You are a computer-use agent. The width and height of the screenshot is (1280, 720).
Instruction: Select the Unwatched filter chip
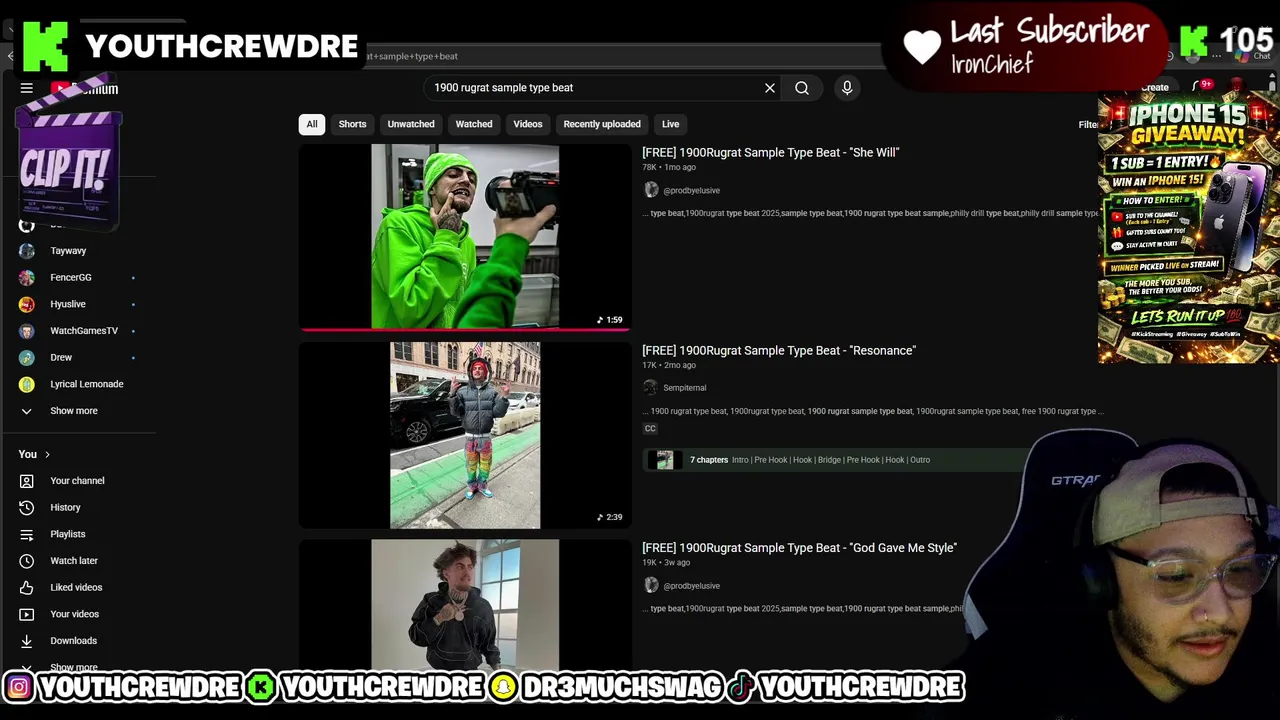[x=411, y=124]
